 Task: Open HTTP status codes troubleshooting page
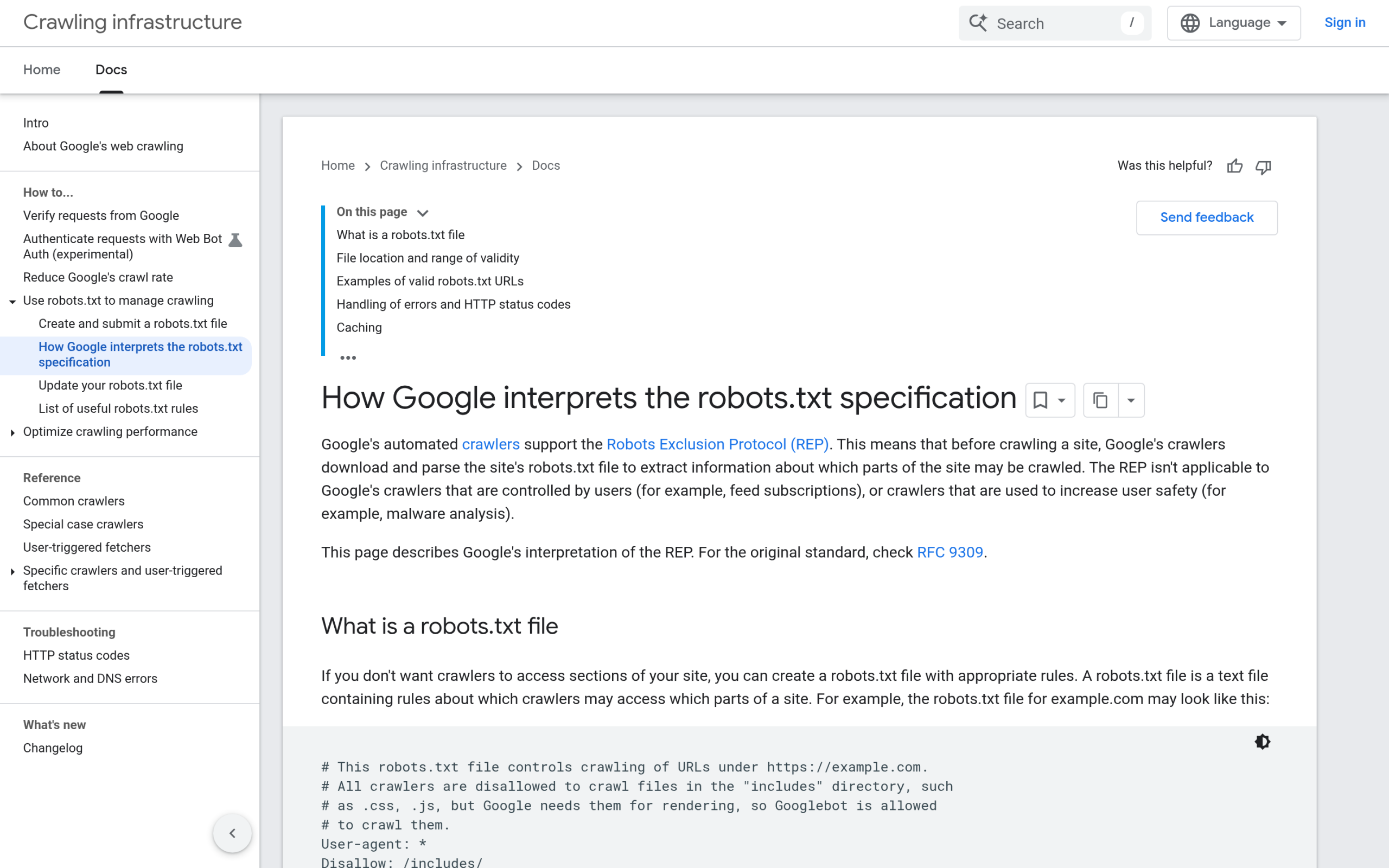point(77,655)
